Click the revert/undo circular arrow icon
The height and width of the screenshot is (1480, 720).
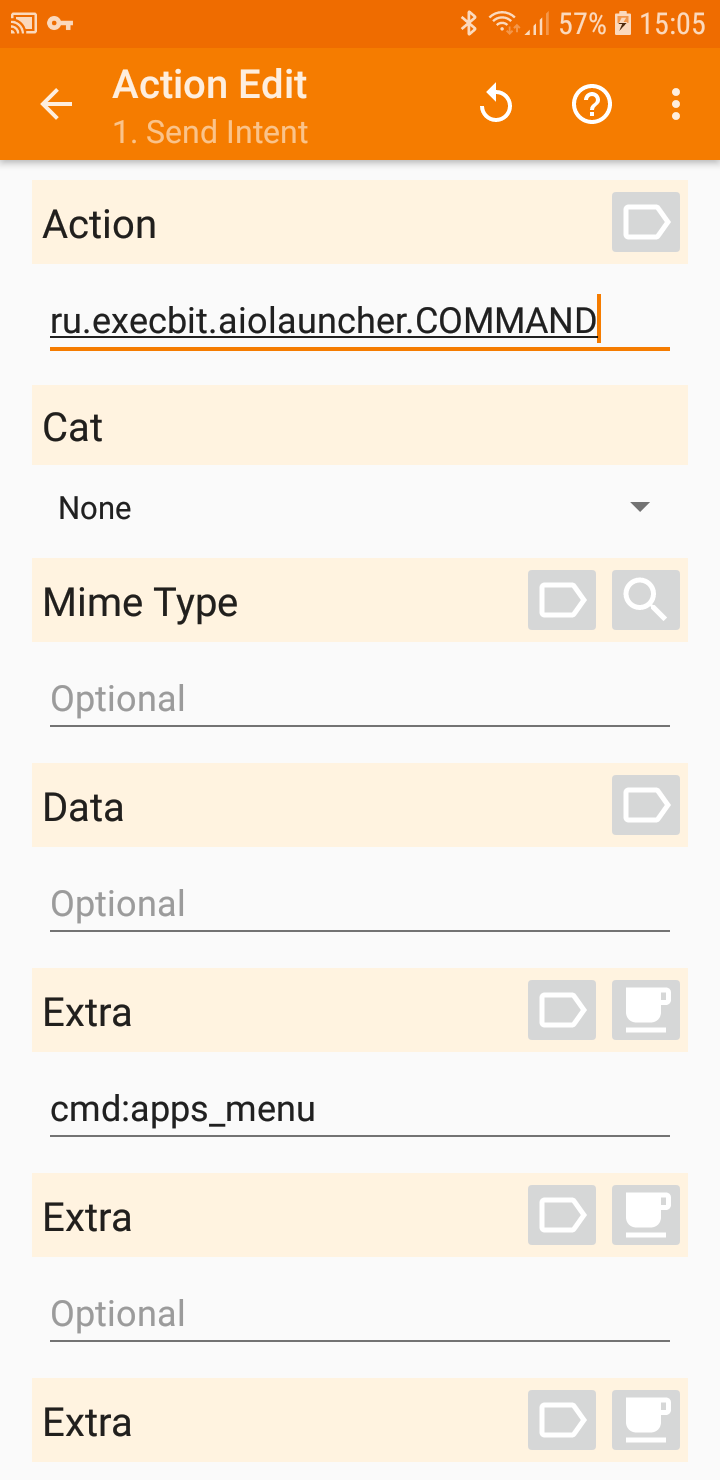[x=496, y=104]
